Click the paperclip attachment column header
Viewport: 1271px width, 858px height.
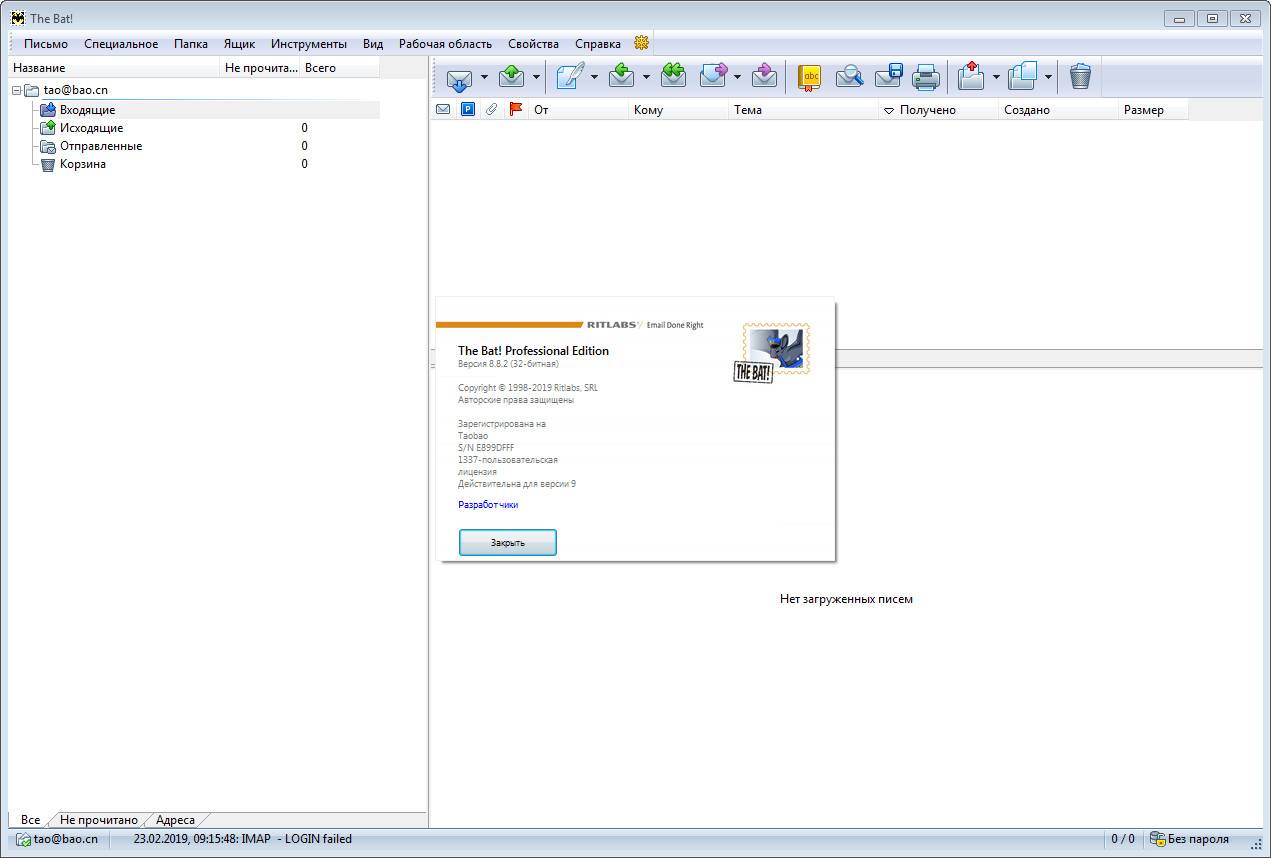pos(491,110)
